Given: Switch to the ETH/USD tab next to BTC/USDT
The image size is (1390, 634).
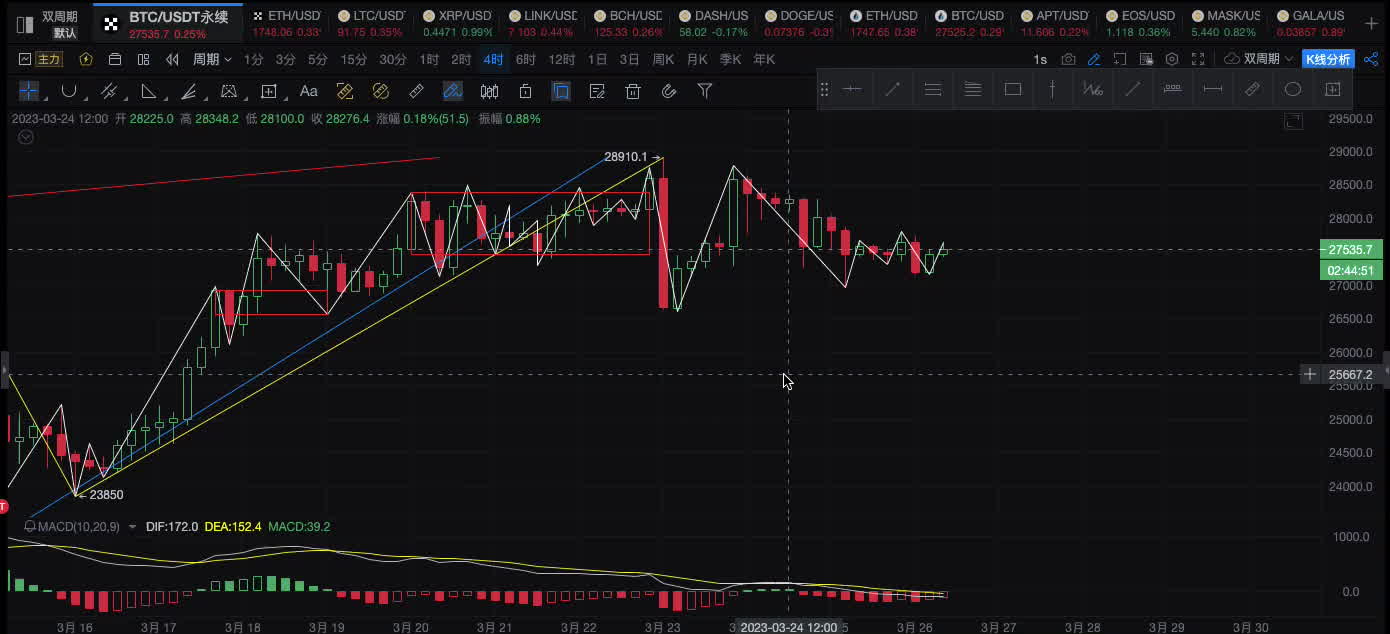Looking at the screenshot, I should pyautogui.click(x=286, y=17).
